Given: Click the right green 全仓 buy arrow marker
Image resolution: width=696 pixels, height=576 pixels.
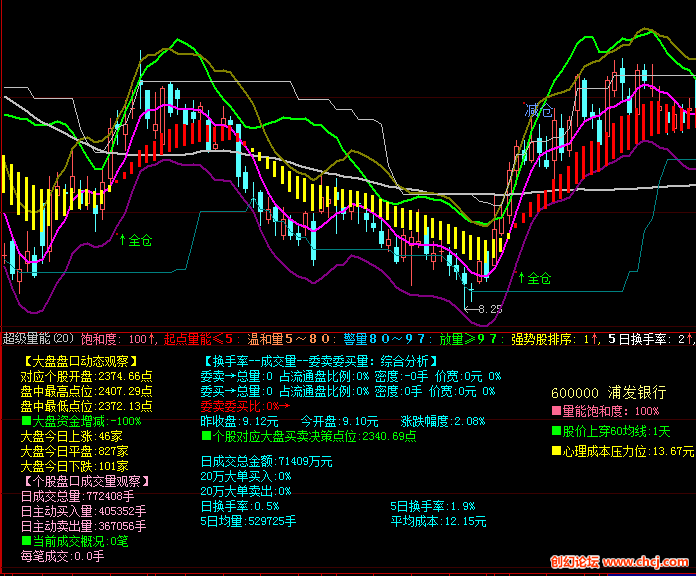Looking at the screenshot, I should 534,278.
